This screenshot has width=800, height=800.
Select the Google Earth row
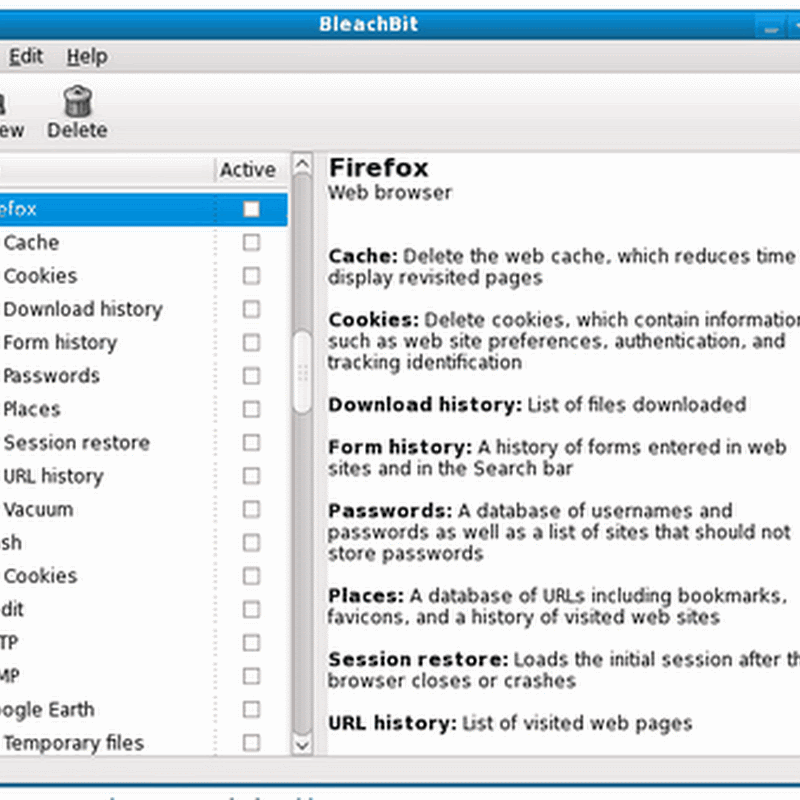[144, 709]
